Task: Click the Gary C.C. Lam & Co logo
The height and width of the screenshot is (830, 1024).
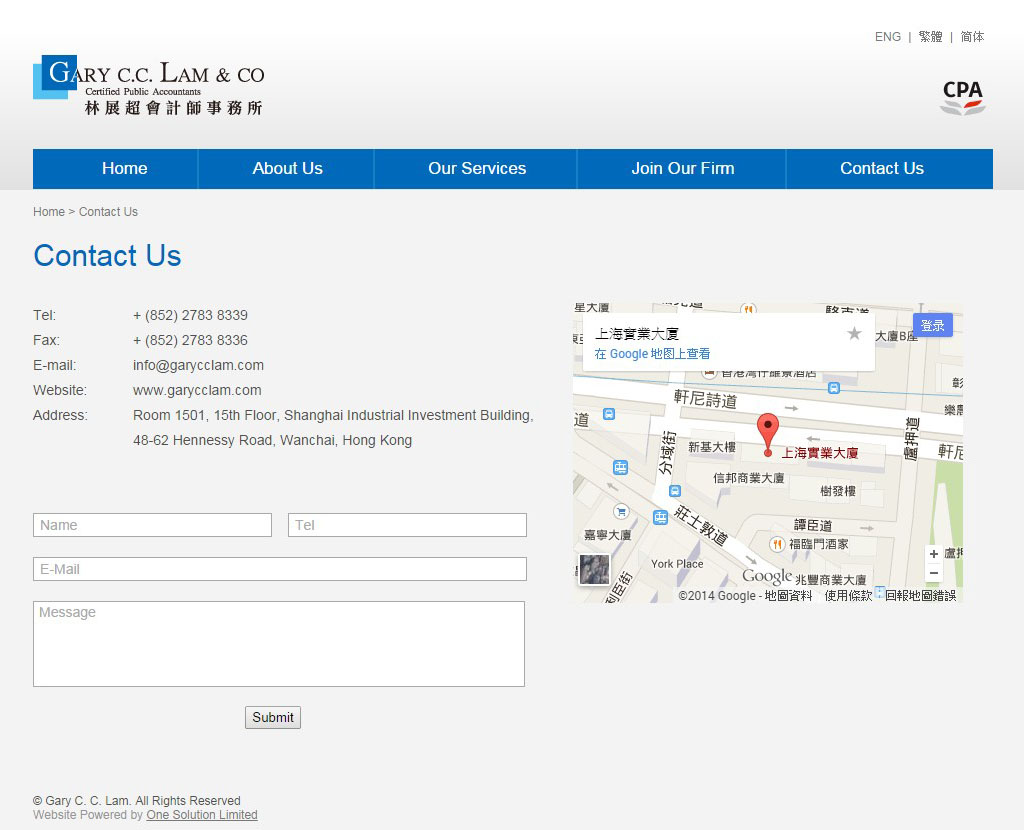Action: (x=150, y=85)
